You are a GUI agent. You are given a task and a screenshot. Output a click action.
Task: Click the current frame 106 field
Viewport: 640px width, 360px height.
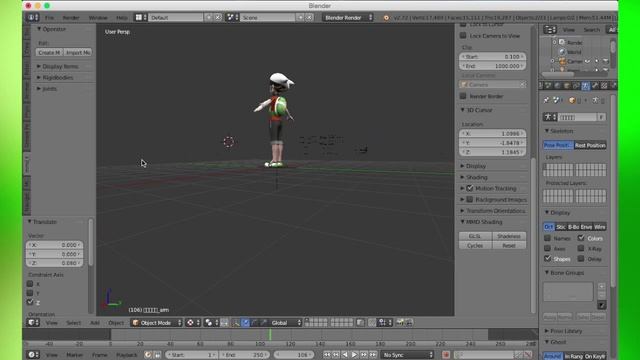pos(293,355)
